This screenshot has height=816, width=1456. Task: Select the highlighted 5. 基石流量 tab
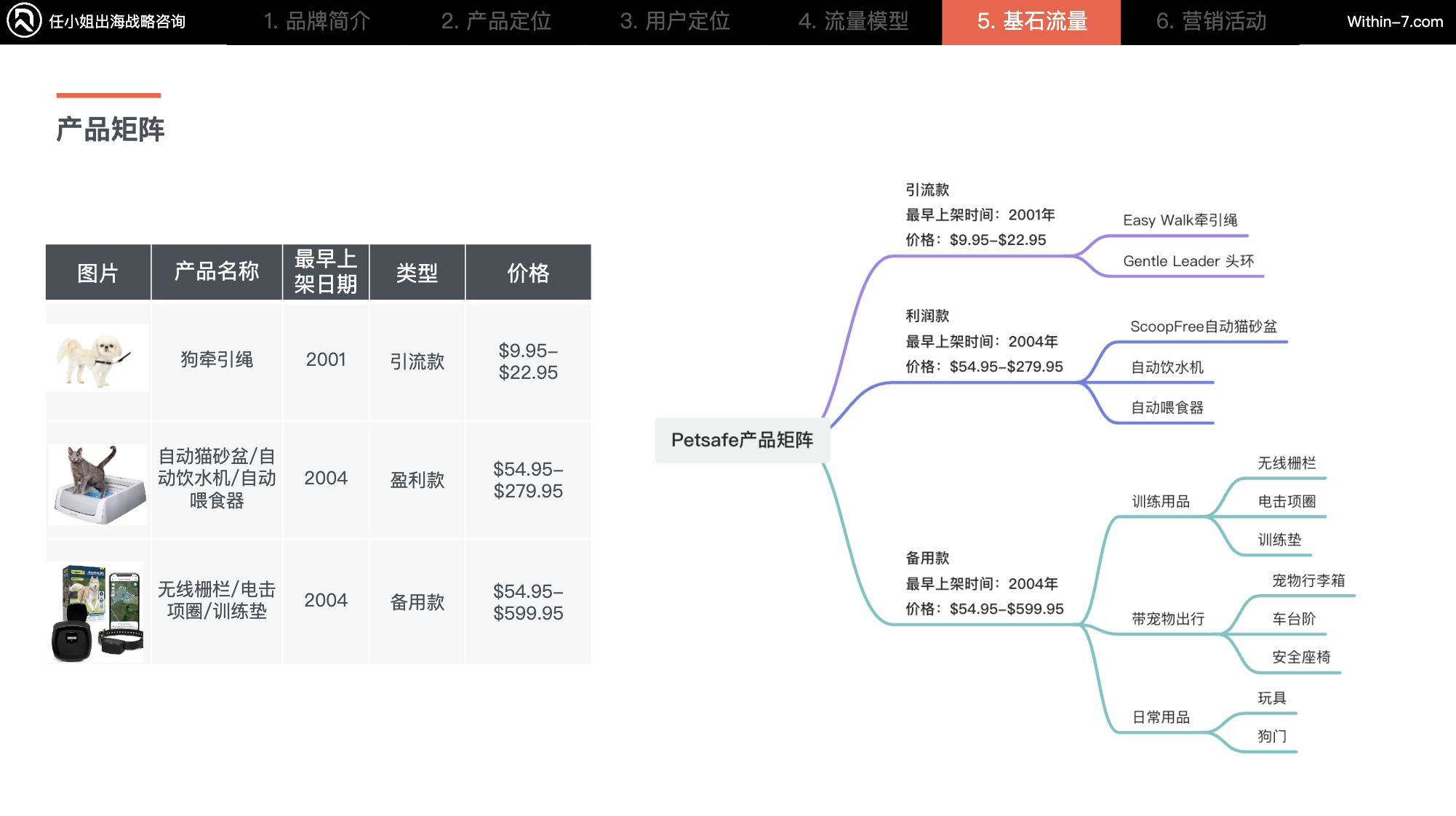[1032, 22]
